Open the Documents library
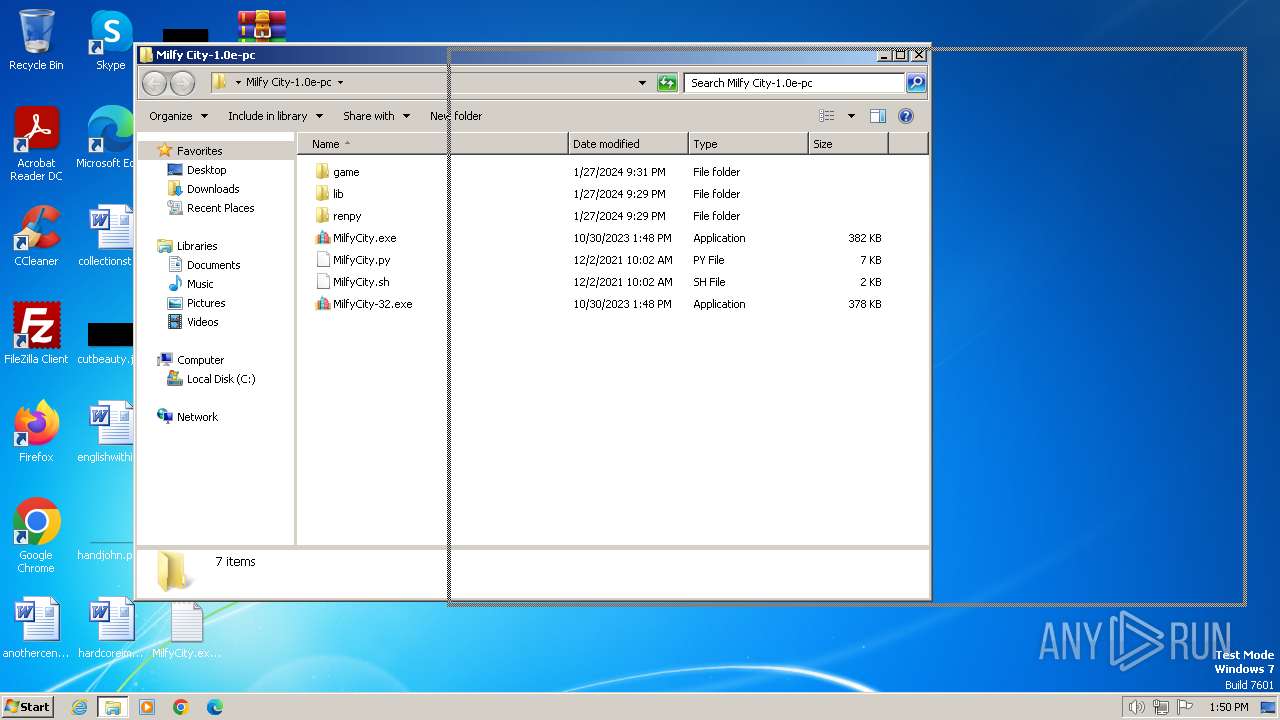The width and height of the screenshot is (1280, 720). pos(213,265)
